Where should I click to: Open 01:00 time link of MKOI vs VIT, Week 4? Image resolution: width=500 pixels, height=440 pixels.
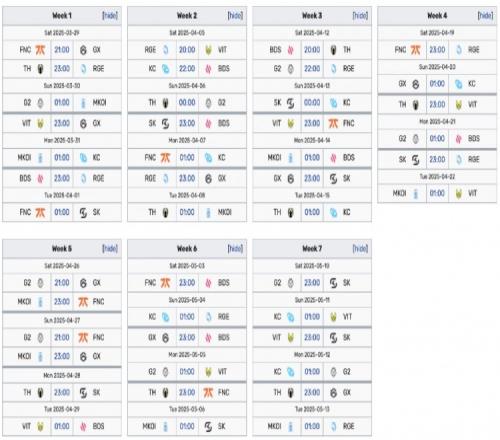(x=437, y=193)
